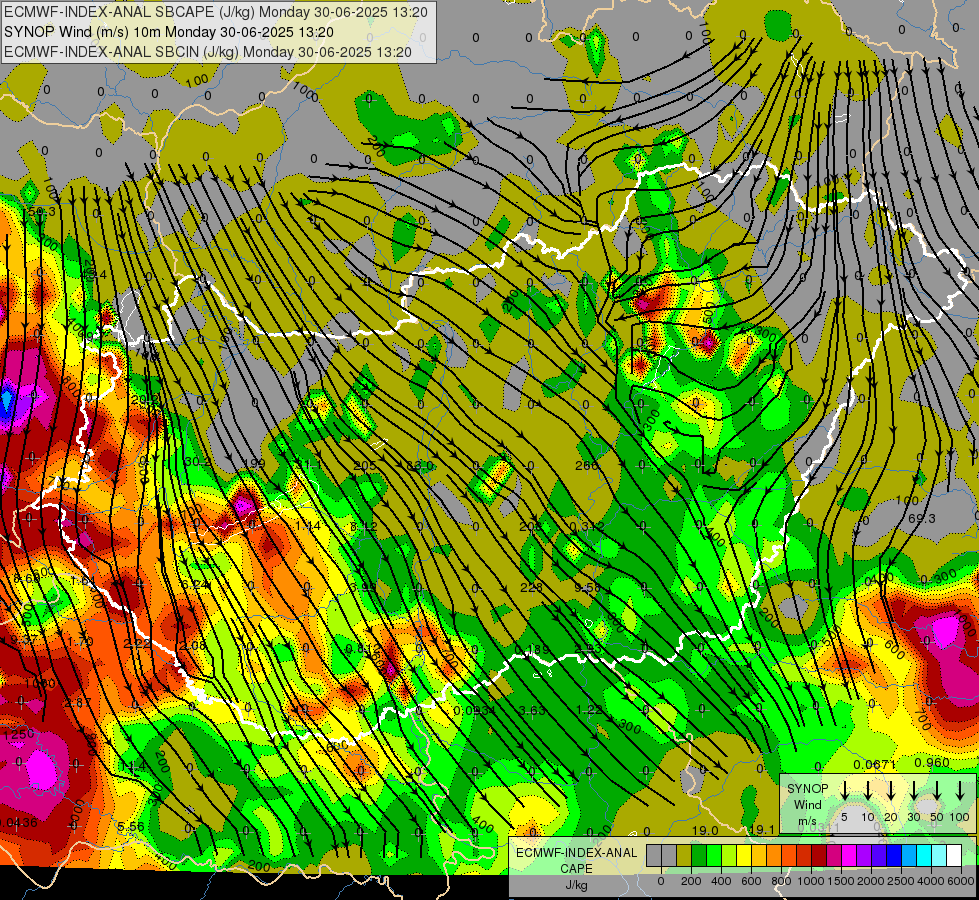Click the 4000 tick label on the CAPE scale
Image resolution: width=979 pixels, height=900 pixels.
pyautogui.click(x=931, y=881)
